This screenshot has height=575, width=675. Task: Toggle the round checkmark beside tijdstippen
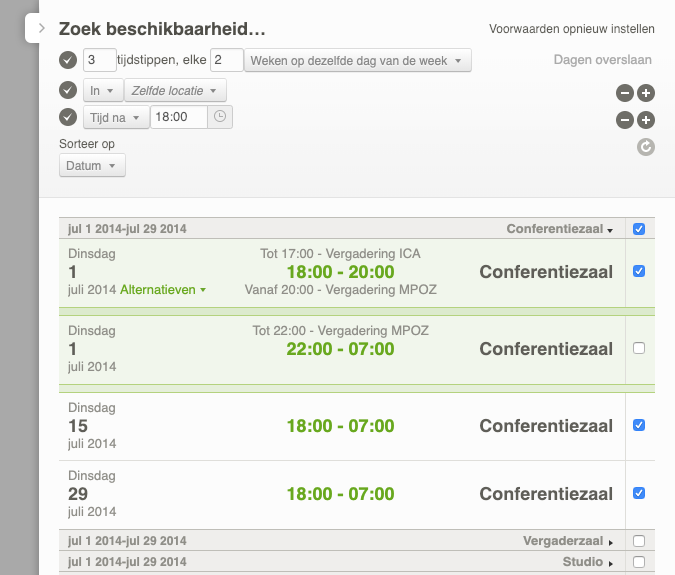pos(68,60)
